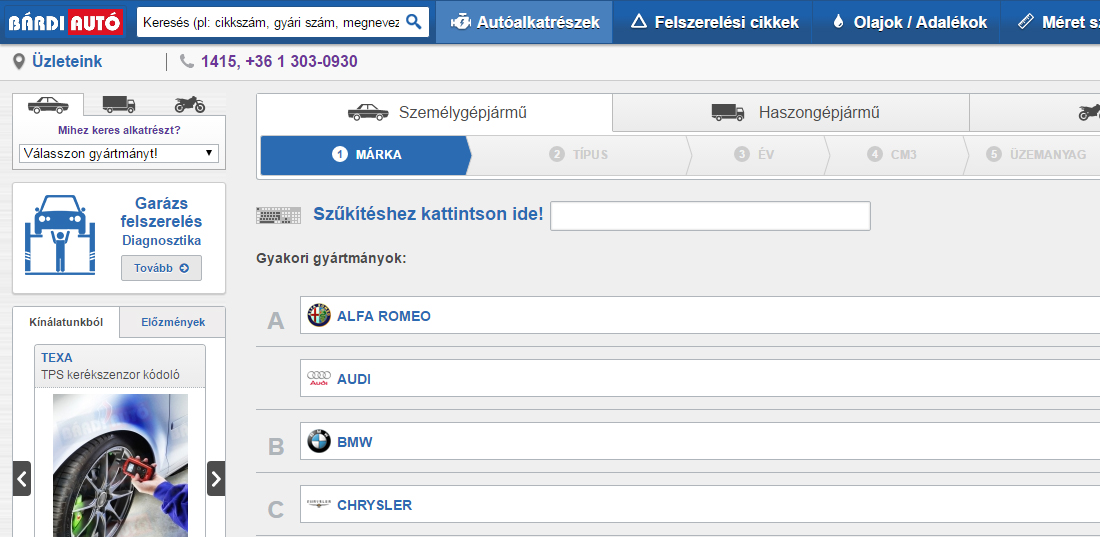Screen dimensions: 1100x537
Task: Select the truck tab in sidebar selector
Action: [x=119, y=105]
